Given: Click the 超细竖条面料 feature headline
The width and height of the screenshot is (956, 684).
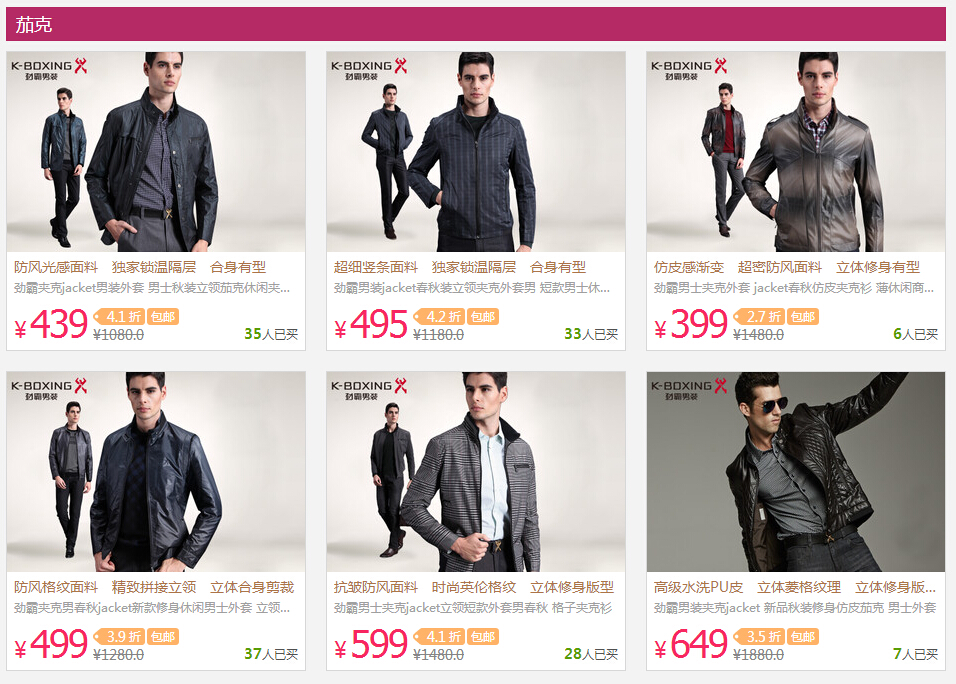Looking at the screenshot, I should 376,267.
